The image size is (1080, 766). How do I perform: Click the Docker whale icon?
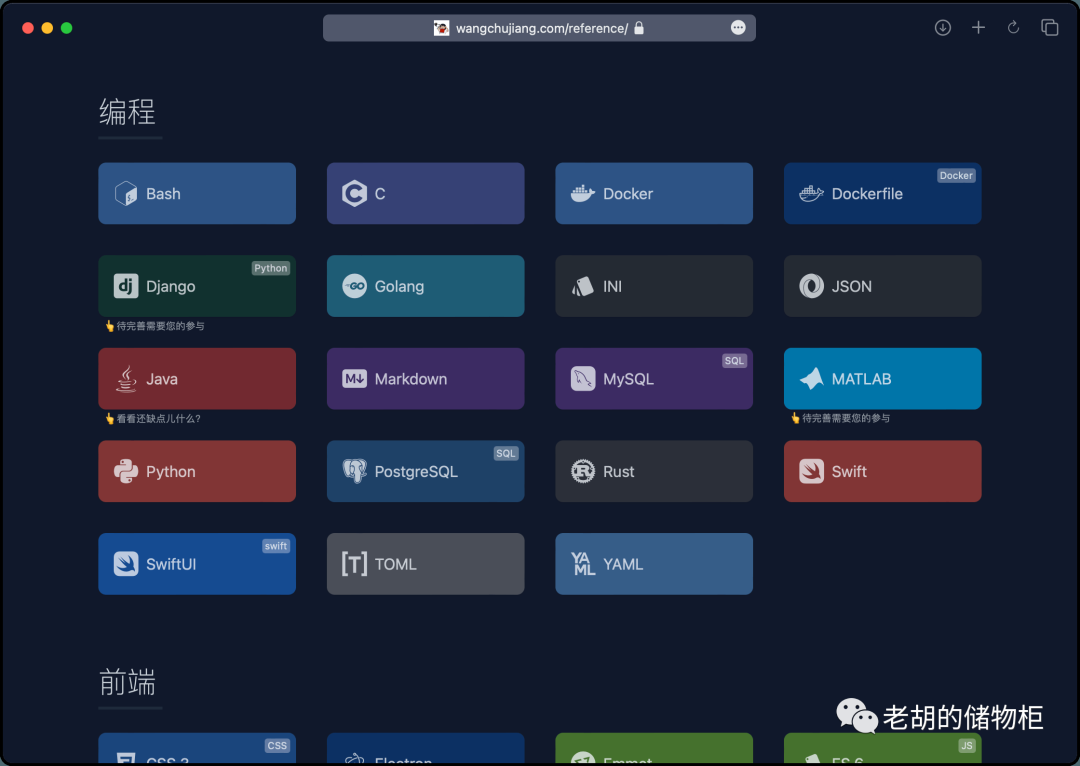click(583, 194)
